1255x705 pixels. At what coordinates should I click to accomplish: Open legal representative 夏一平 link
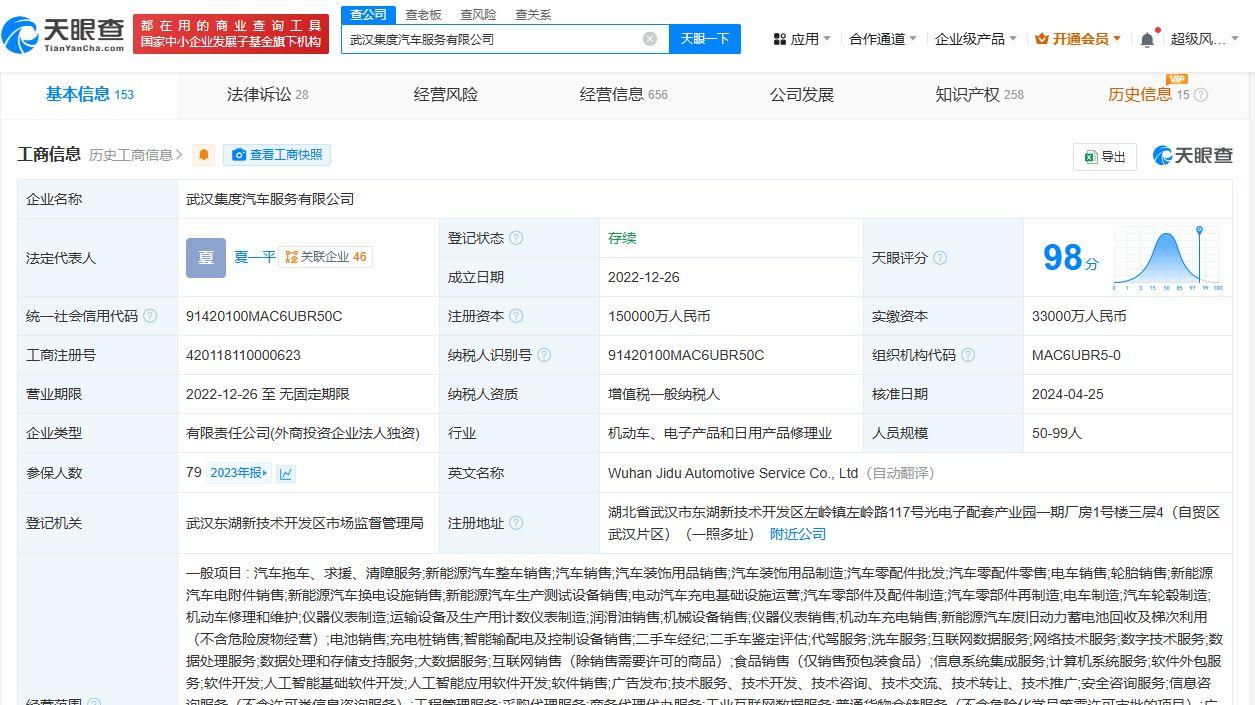pyautogui.click(x=254, y=257)
